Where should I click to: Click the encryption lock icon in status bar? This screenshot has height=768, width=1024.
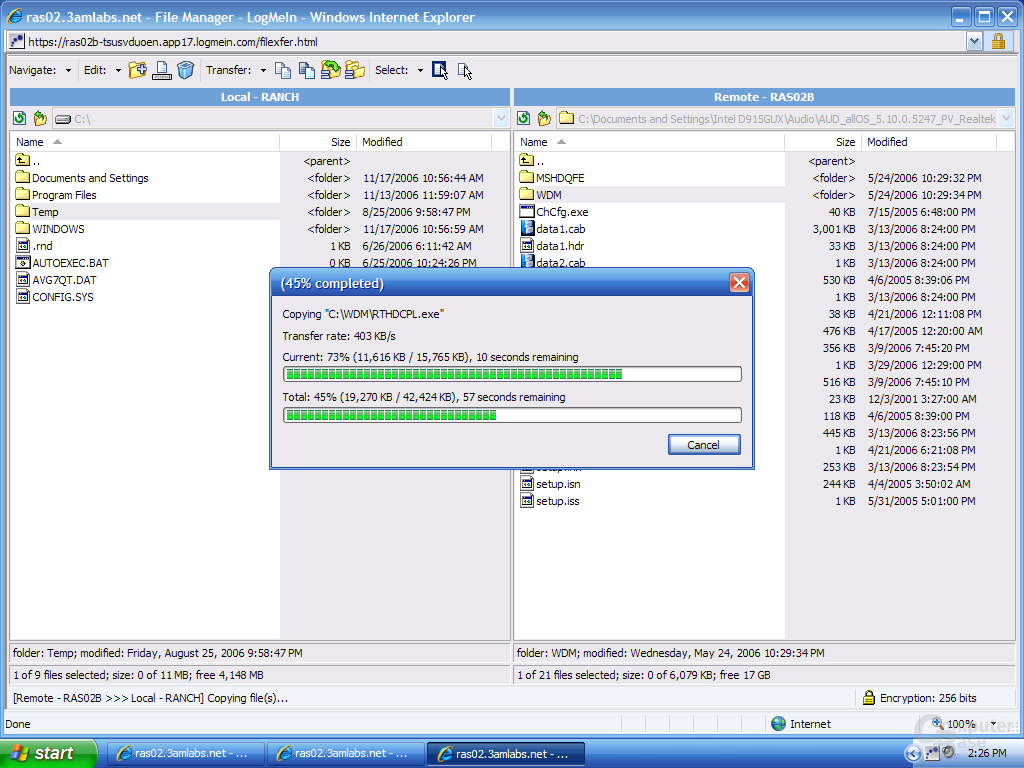tap(869, 697)
